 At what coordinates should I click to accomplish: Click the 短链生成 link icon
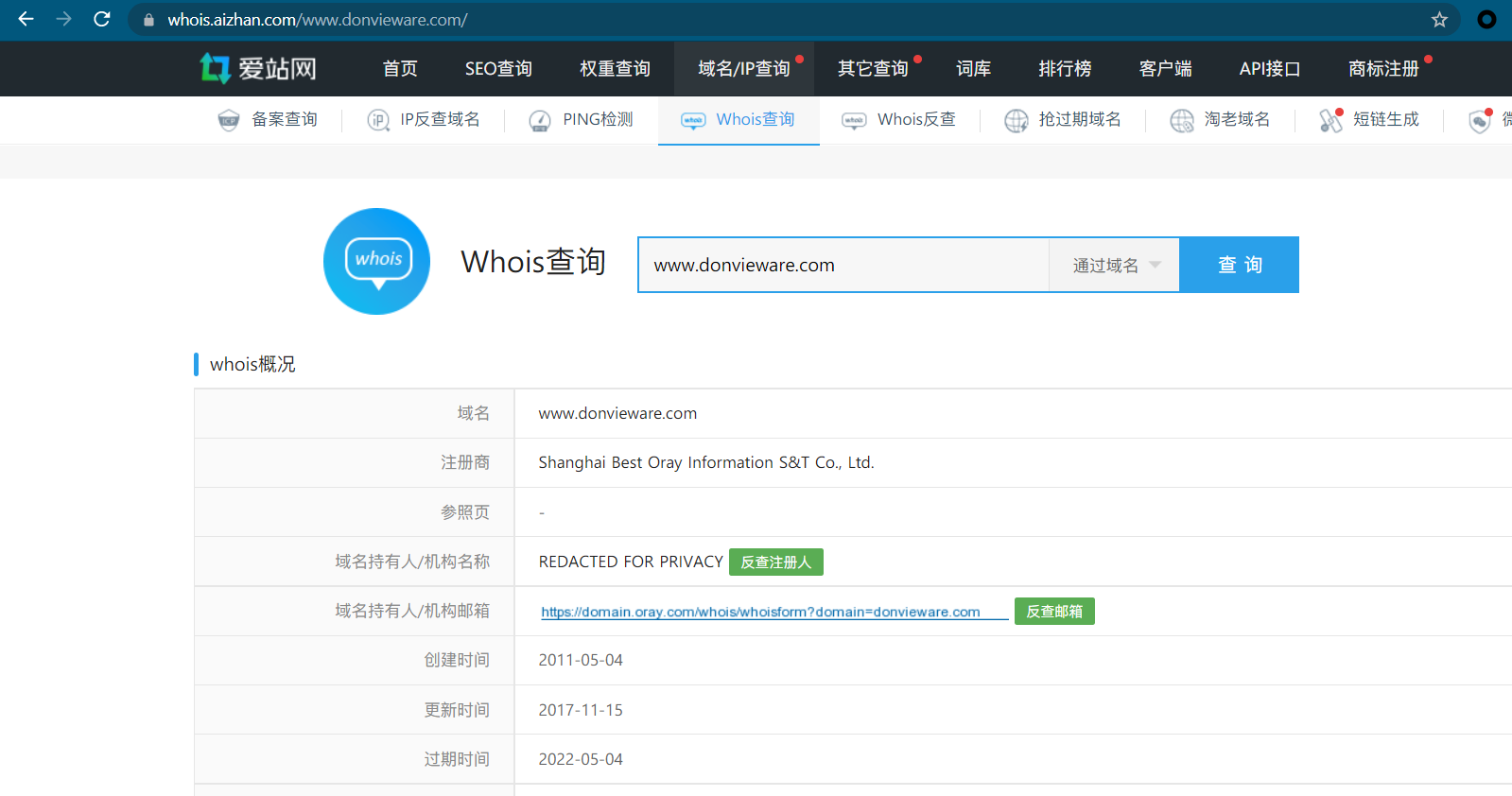[1331, 120]
